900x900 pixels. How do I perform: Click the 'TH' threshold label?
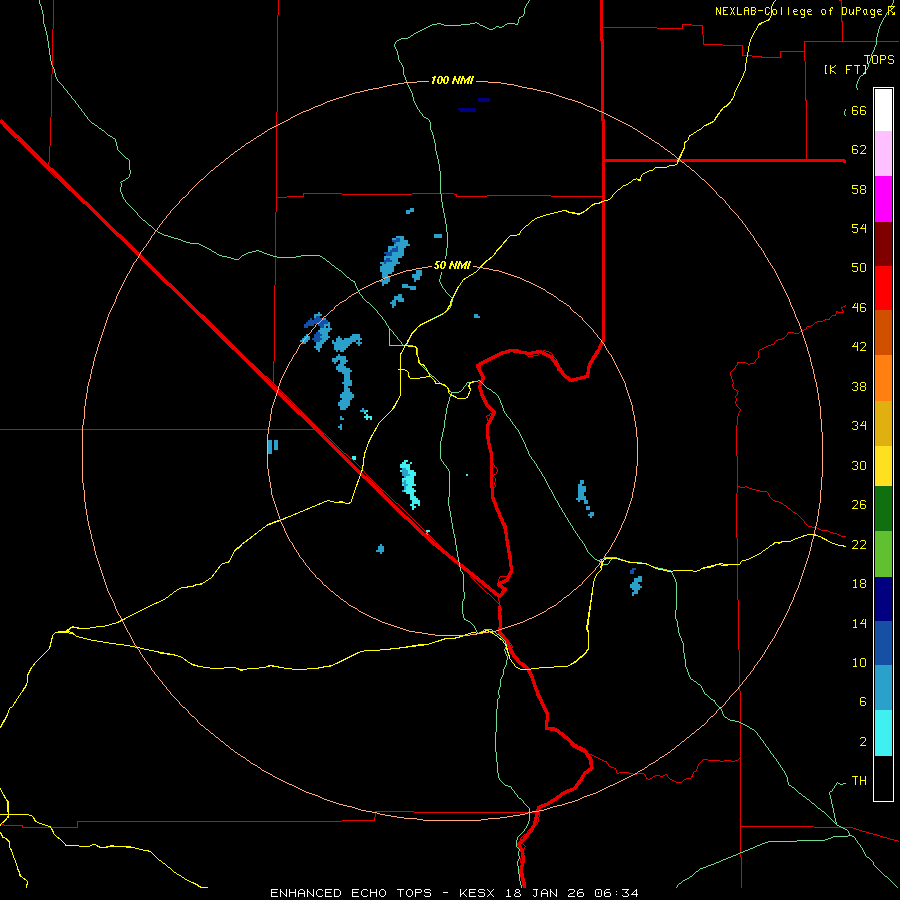(x=859, y=781)
